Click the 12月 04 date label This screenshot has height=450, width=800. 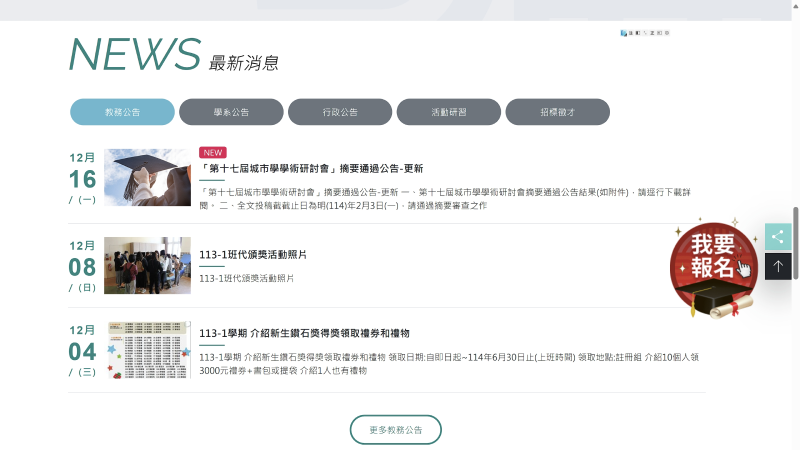click(83, 351)
